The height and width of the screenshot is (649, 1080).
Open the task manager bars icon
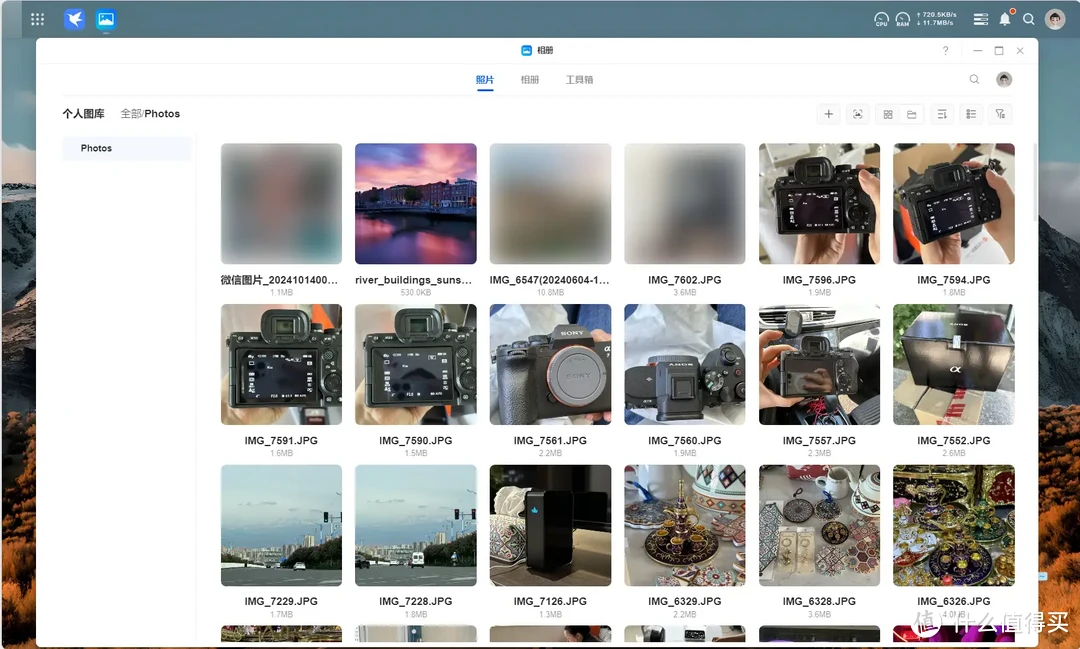[x=980, y=19]
